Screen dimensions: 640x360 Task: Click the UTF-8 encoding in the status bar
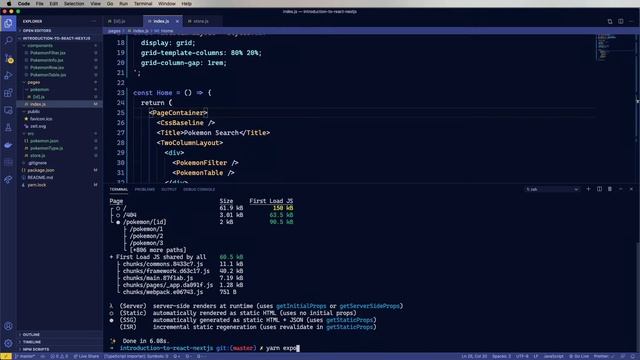(x=522, y=356)
